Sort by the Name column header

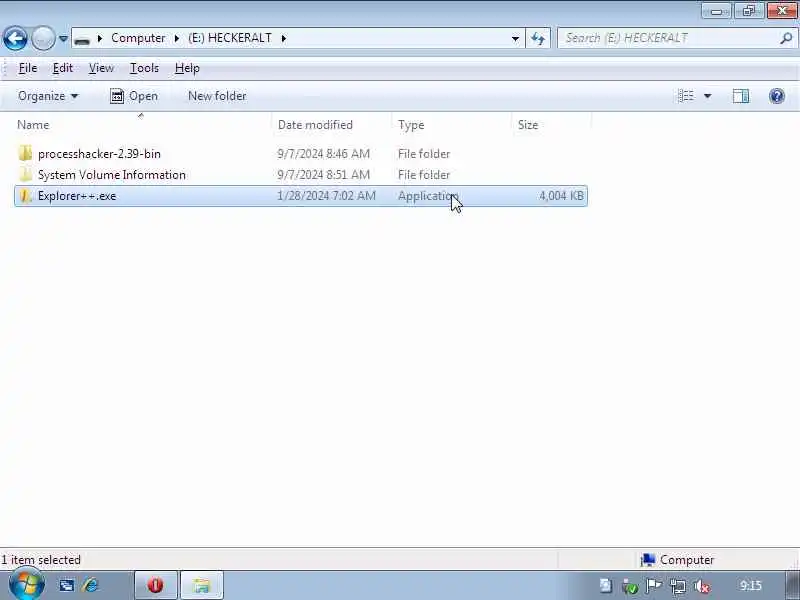(x=143, y=125)
